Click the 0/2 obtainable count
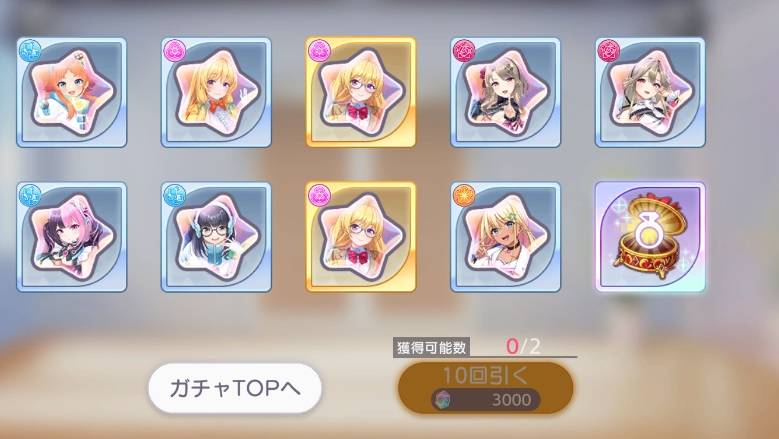Screen dimensions: 779x439 pos(523,346)
